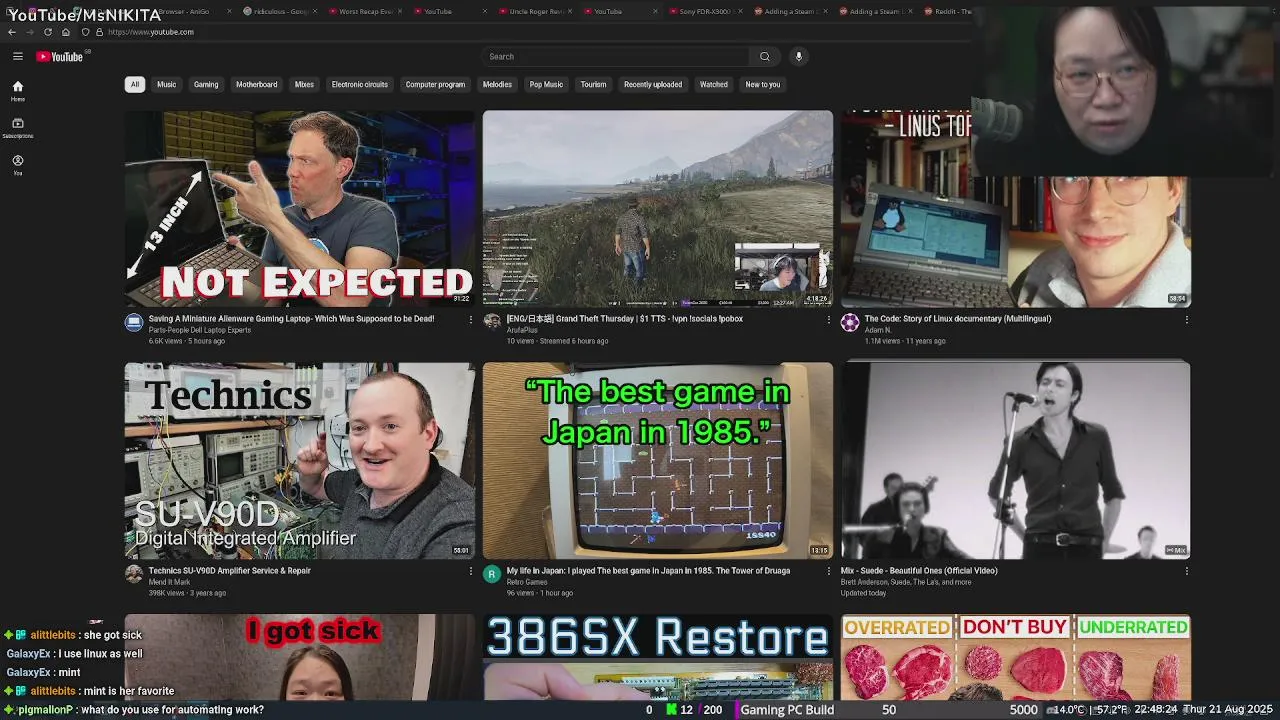Close the Uncle Roger browser tab
1280x720 pixels.
pyautogui.click(x=571, y=11)
